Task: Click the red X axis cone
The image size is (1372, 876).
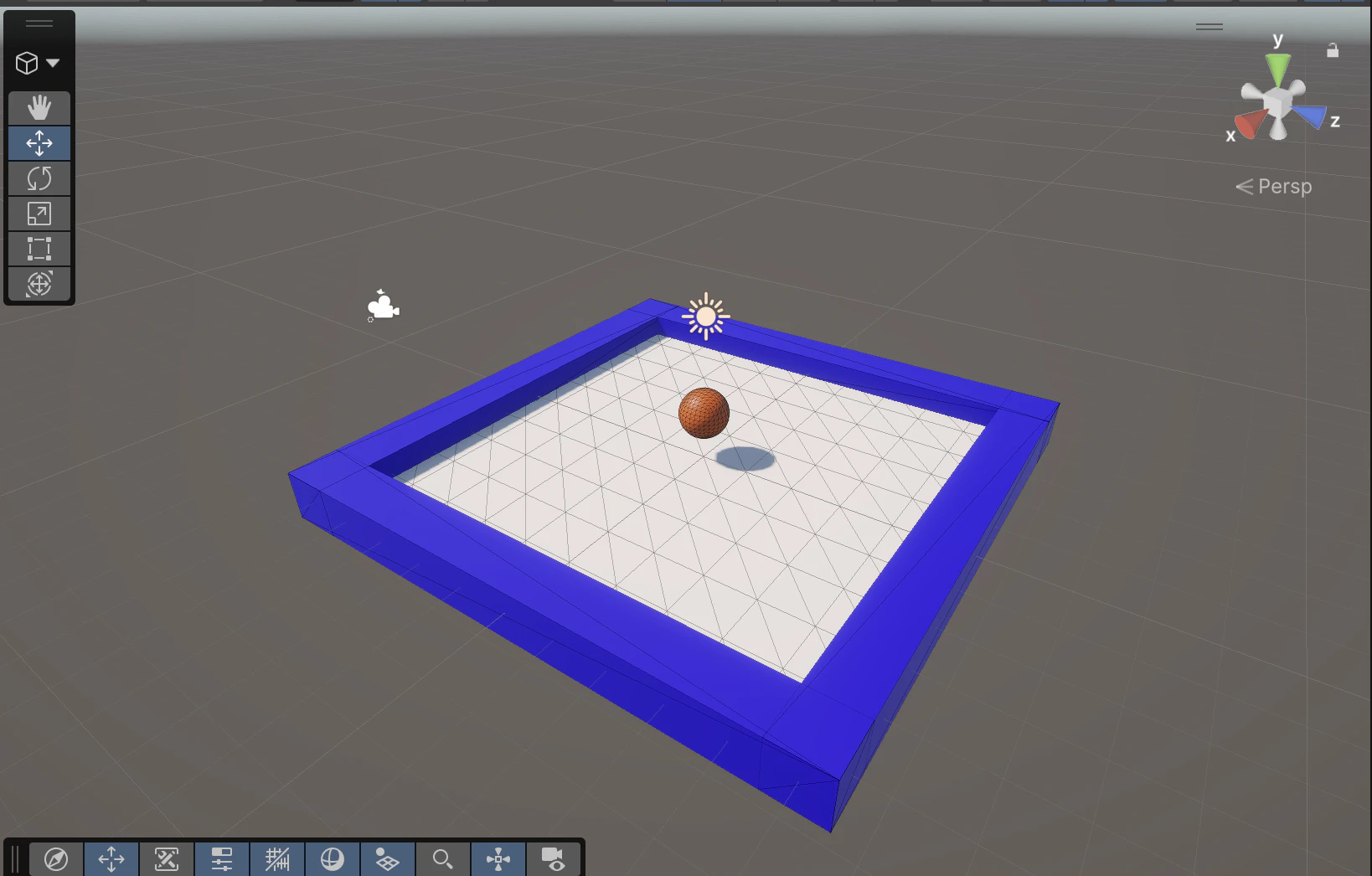Action: point(1248,124)
